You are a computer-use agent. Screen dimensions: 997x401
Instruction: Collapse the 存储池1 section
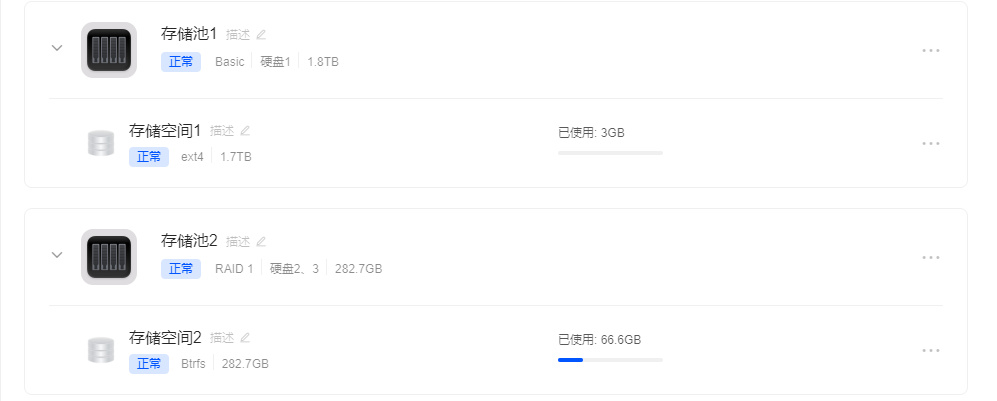click(x=57, y=48)
